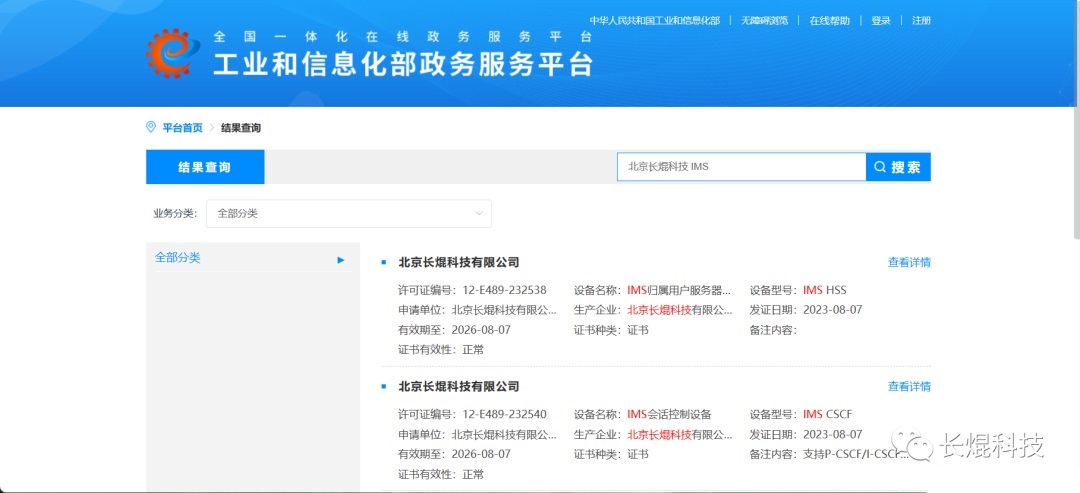Viewport: 1080px width, 493px height.
Task: View details for license 12-E489-232538
Action: (x=909, y=262)
